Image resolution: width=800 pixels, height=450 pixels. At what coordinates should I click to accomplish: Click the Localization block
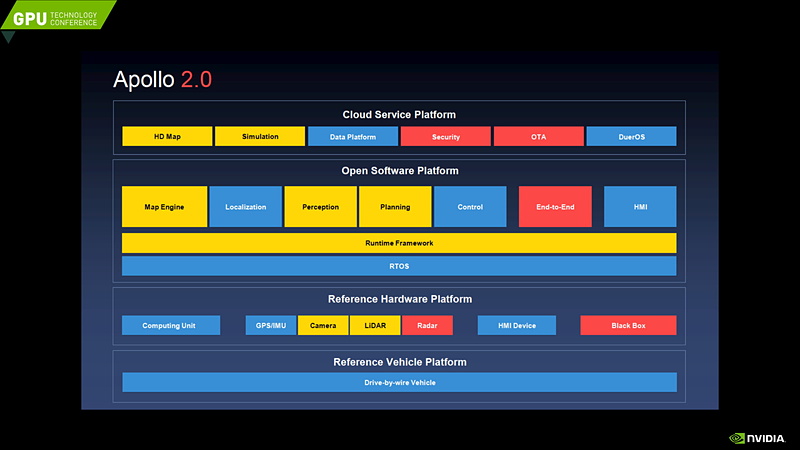[245, 207]
